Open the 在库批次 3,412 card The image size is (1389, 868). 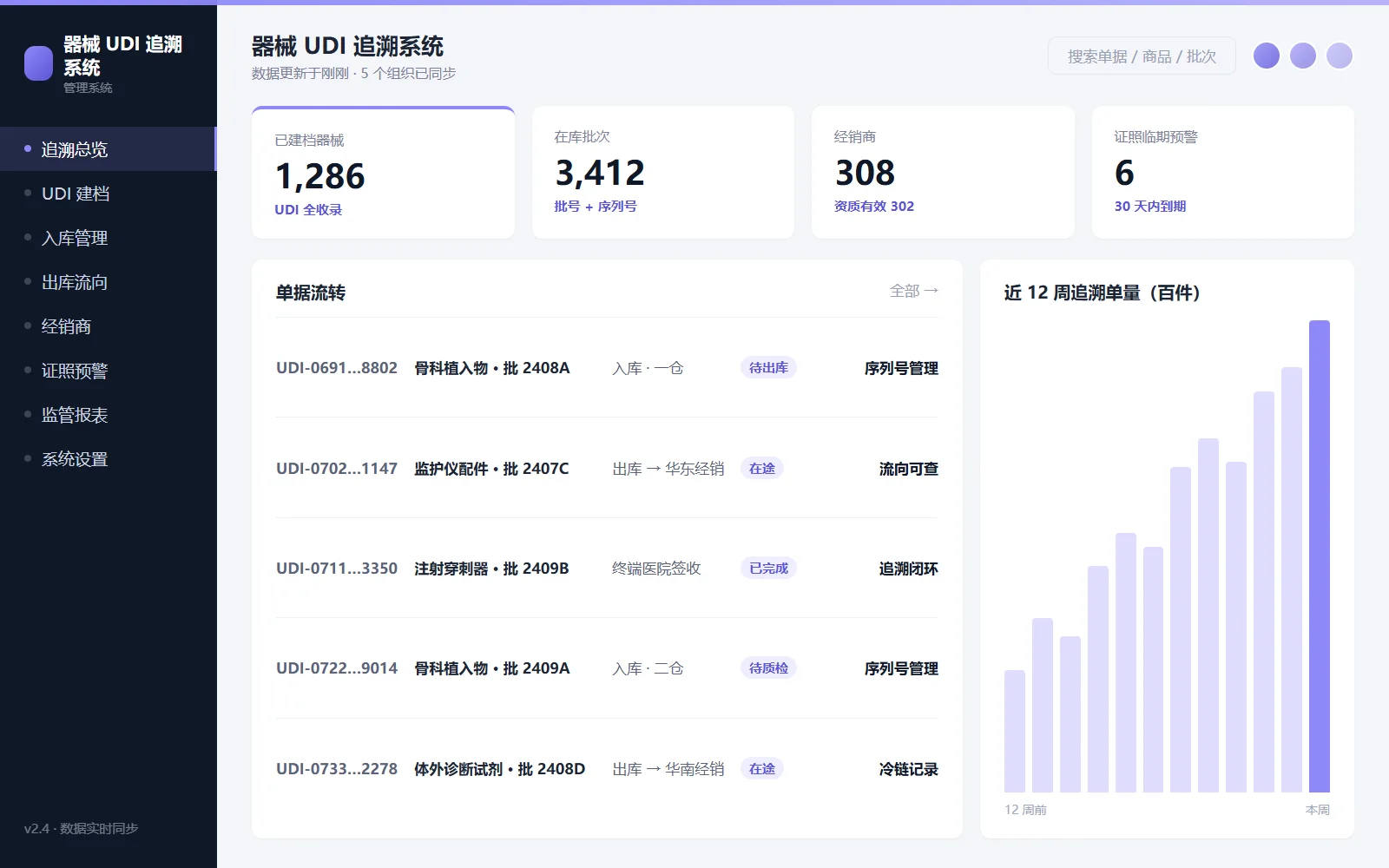point(663,173)
